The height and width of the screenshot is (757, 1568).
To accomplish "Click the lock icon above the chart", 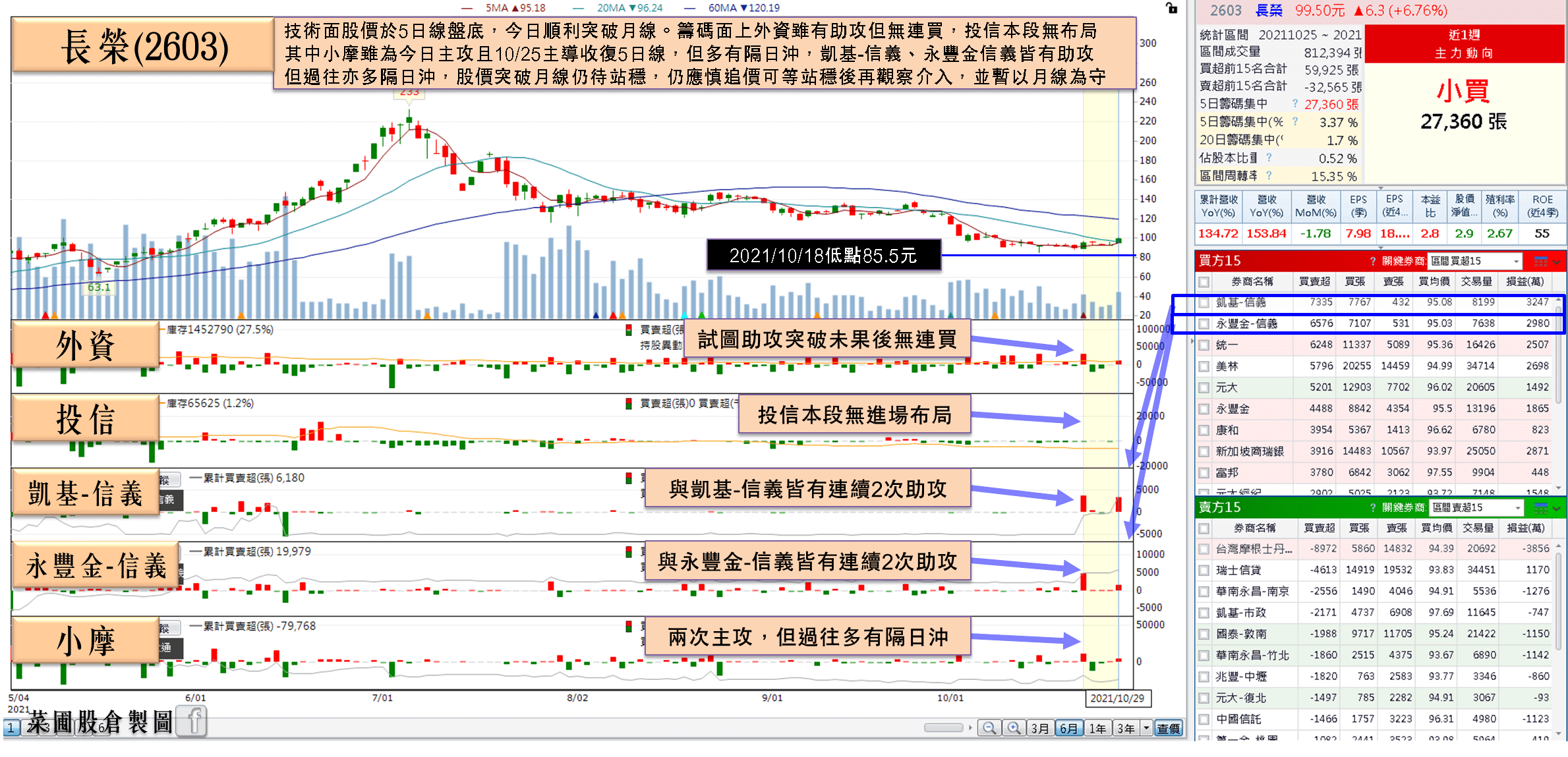I will click(x=1171, y=8).
